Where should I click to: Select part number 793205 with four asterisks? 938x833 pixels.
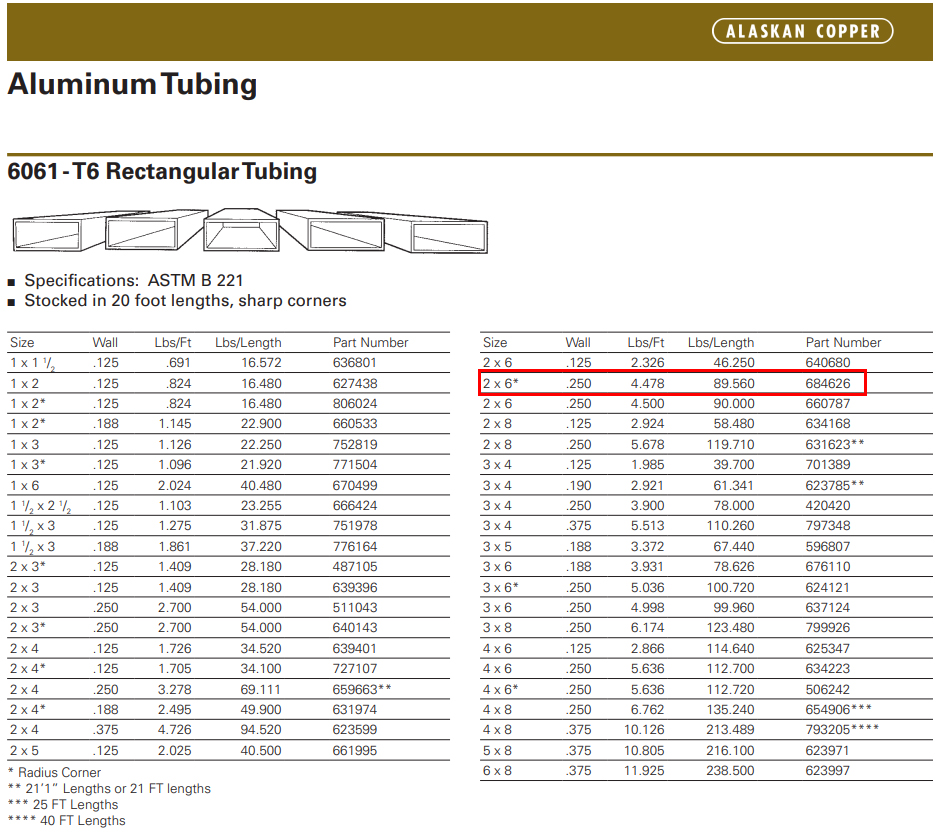[842, 729]
